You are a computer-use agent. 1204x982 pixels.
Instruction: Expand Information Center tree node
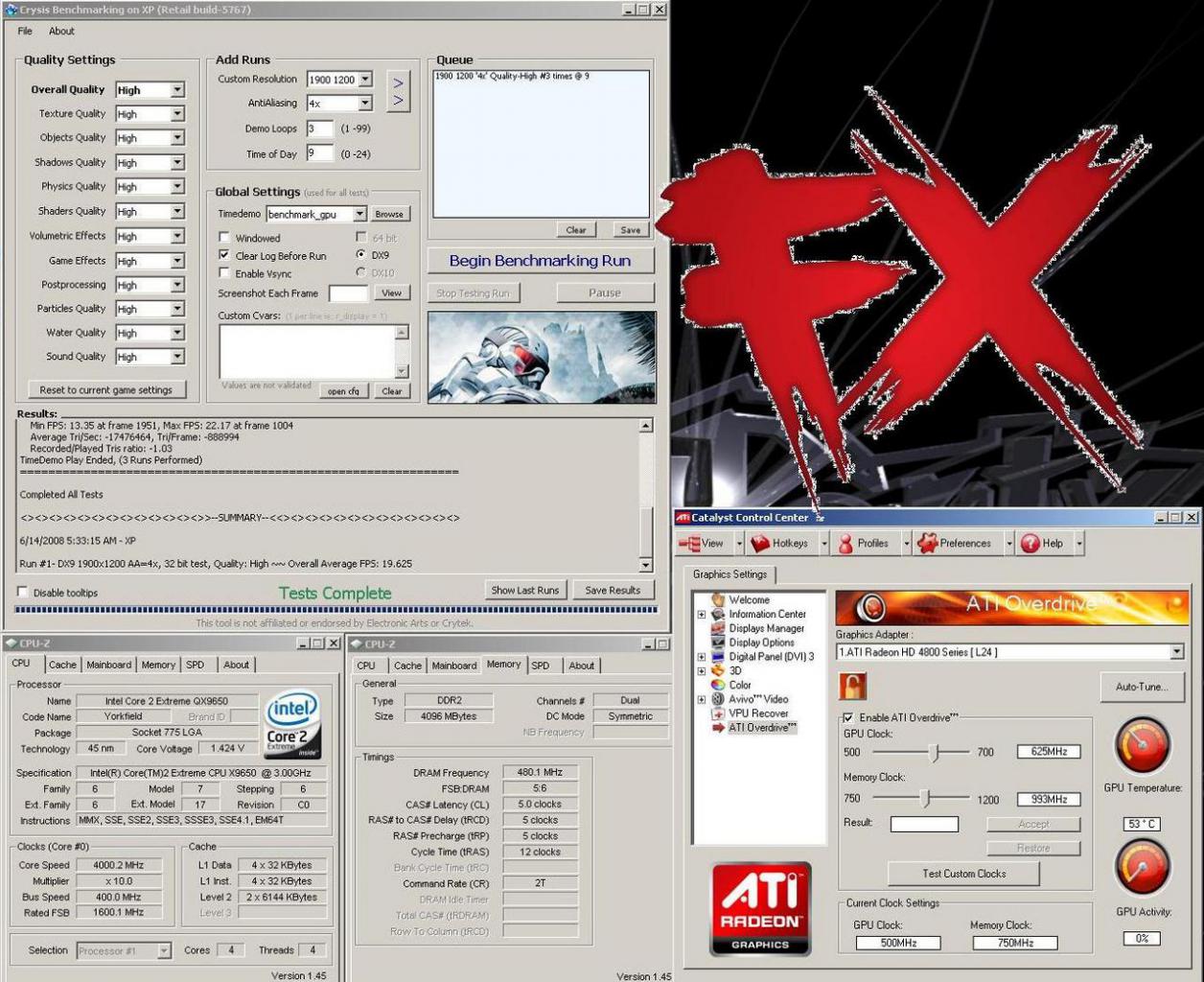tap(702, 615)
